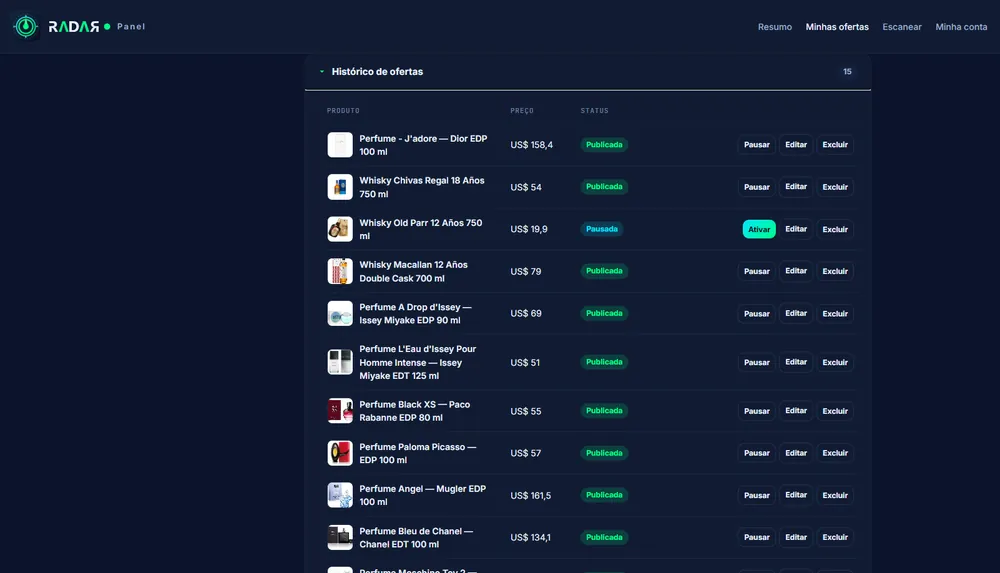Edit the Macallan 12 Double Cask offer

796,271
